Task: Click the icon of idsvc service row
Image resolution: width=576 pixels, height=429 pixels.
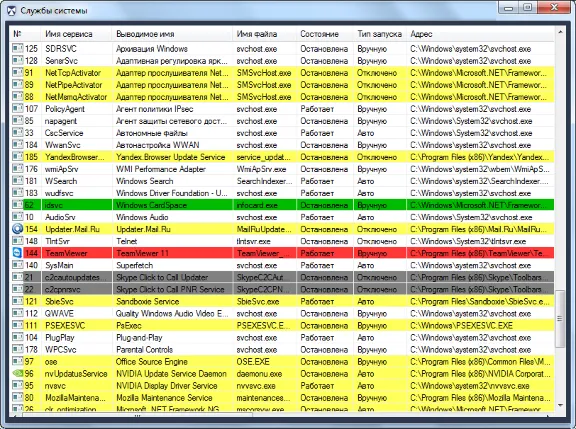Action: [x=17, y=205]
